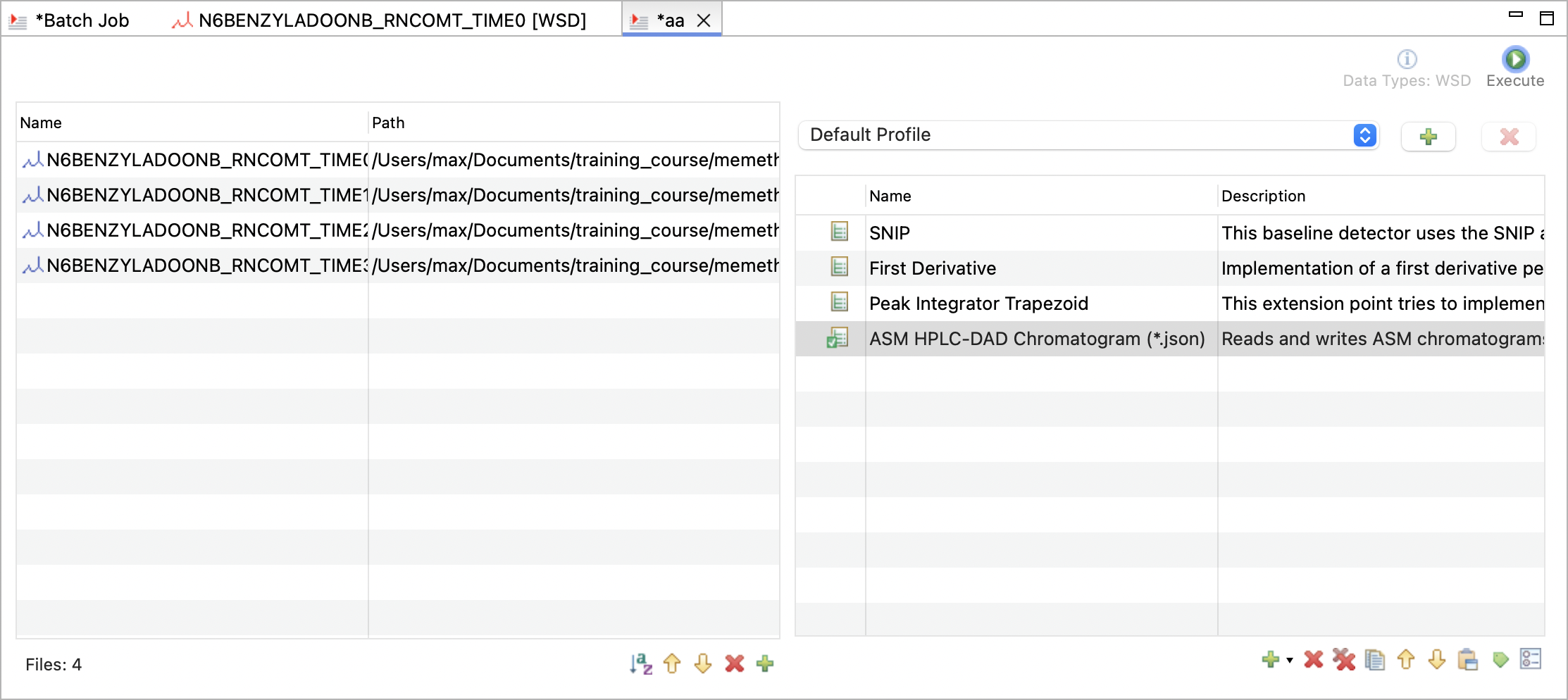Remove all process methods with the double X
The image size is (1568, 700).
[x=1344, y=660]
